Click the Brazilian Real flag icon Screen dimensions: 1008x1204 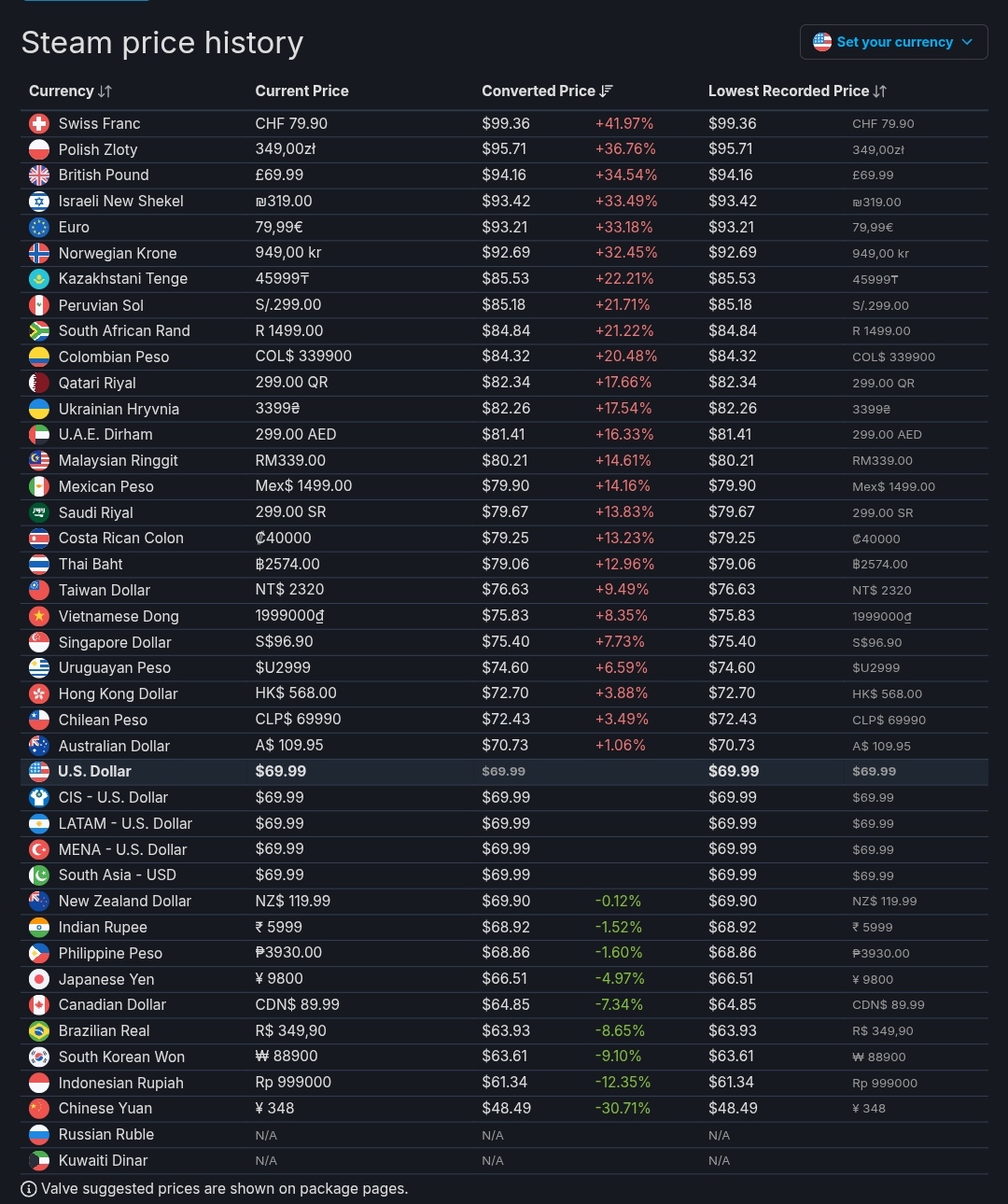pos(39,1031)
